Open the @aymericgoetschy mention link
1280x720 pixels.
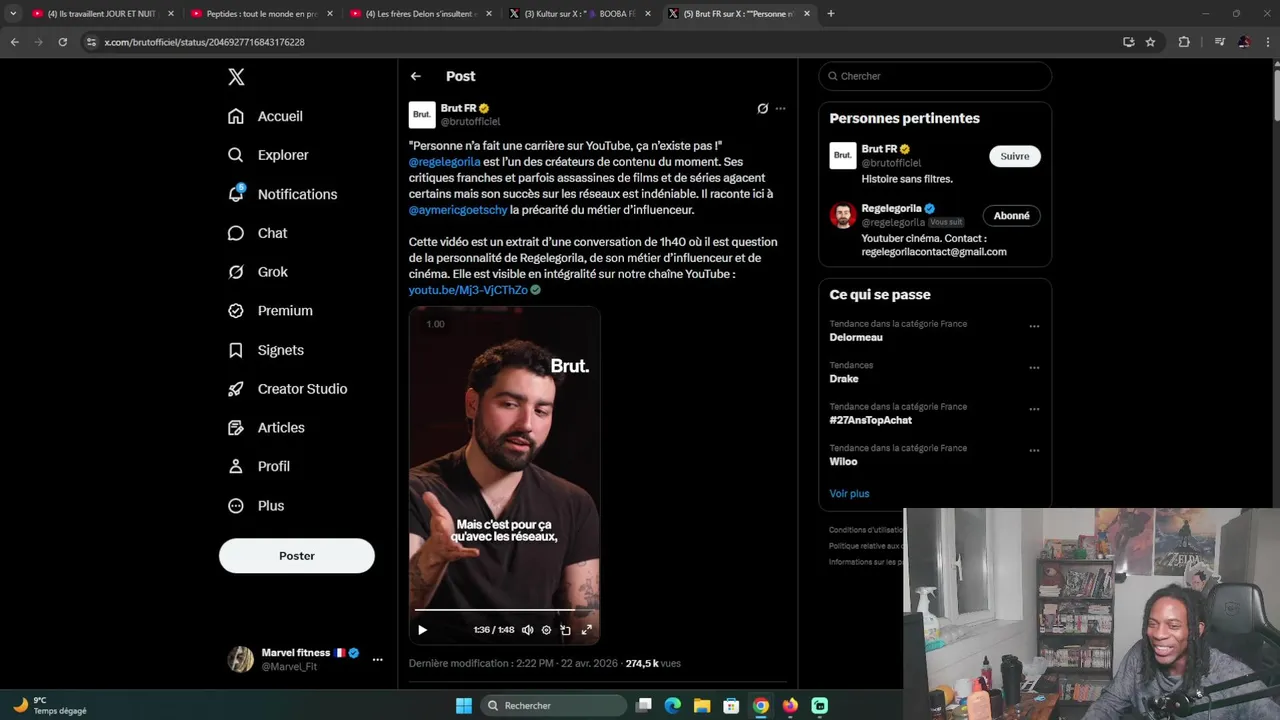[458, 210]
